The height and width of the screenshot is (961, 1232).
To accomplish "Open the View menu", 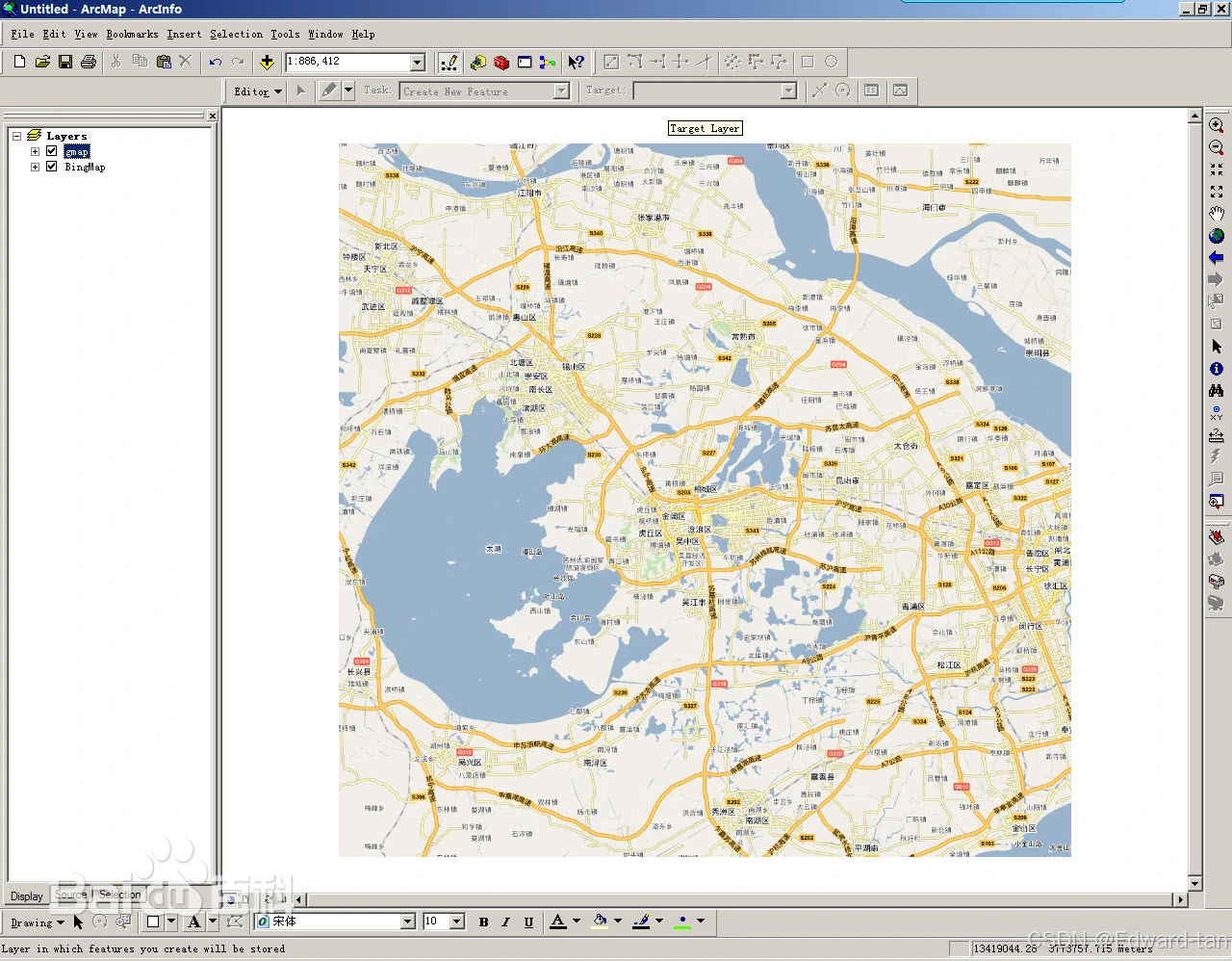I will (87, 34).
